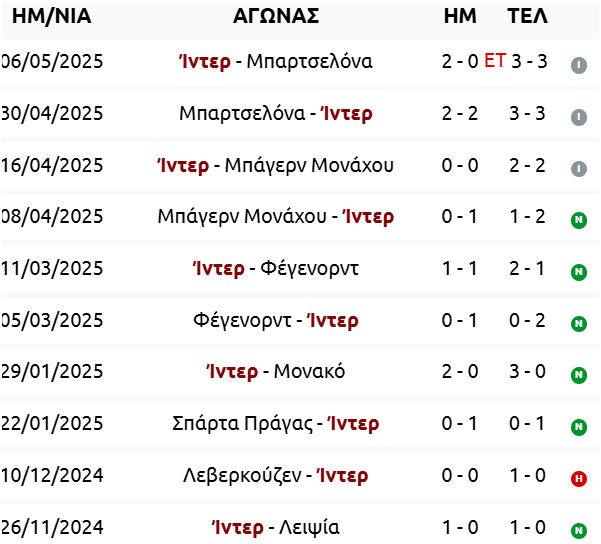Click the draw icon for 16/04/2025 match
The width and height of the screenshot is (601, 544).
579,169
